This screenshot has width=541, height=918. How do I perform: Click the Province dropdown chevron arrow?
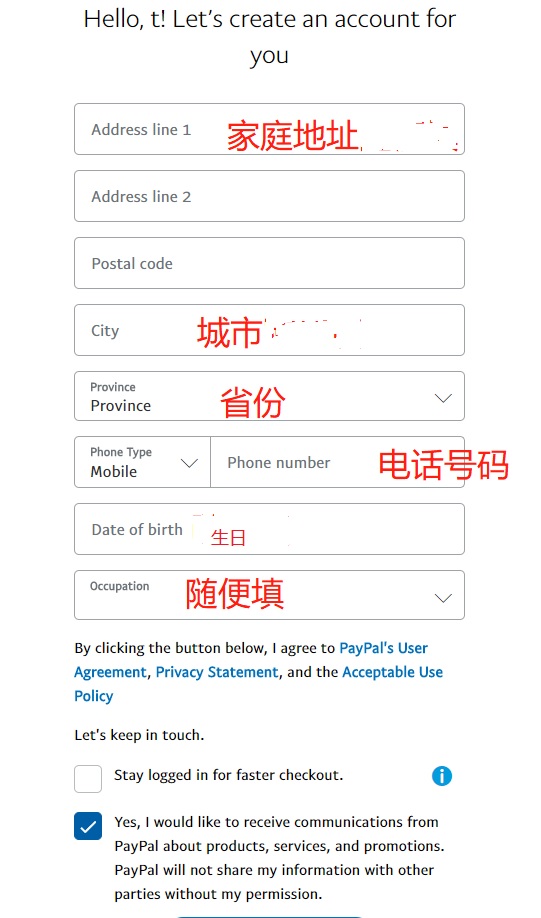point(443,398)
